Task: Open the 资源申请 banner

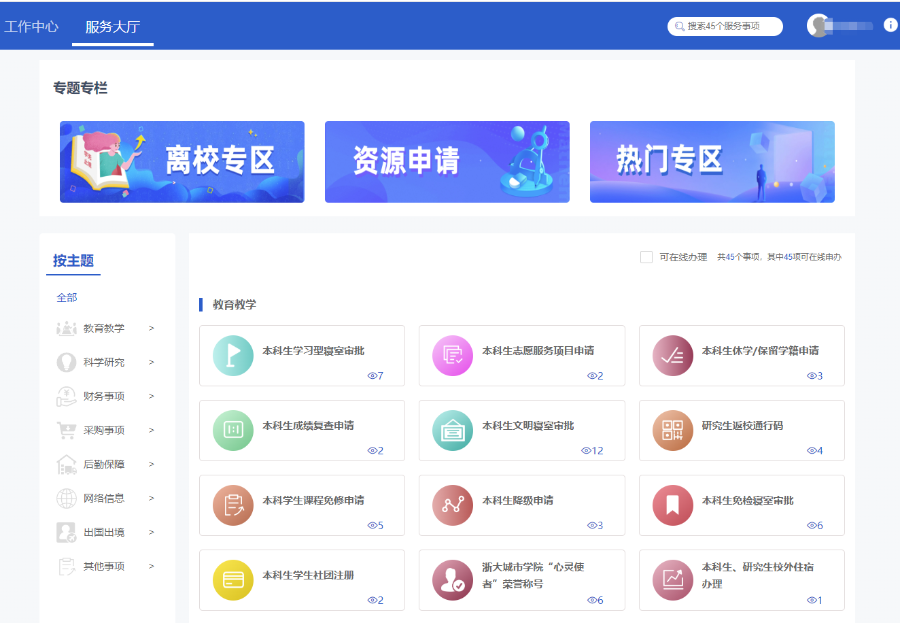Action: tap(447, 162)
